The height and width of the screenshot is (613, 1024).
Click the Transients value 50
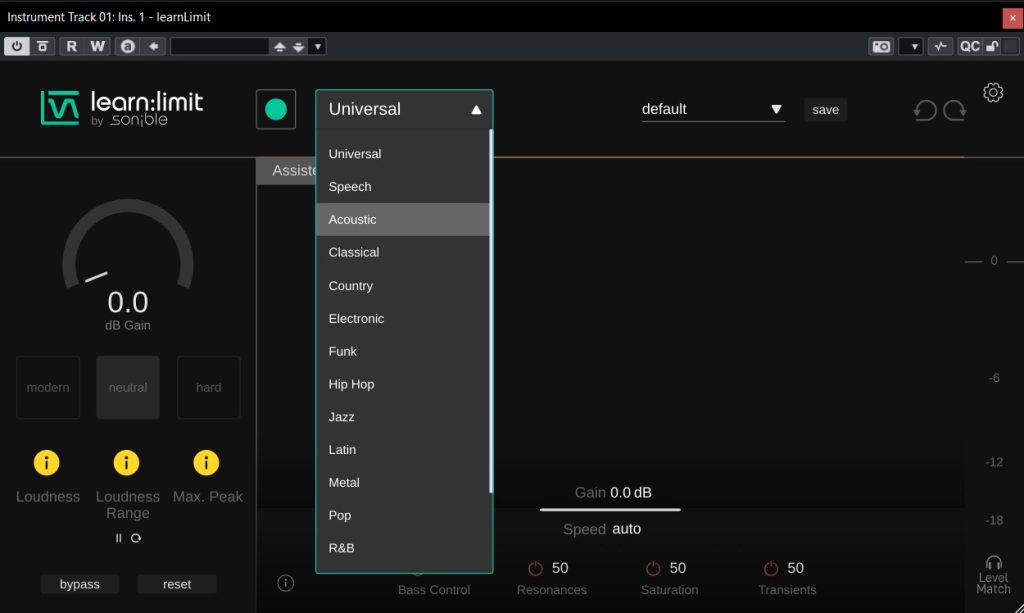pyautogui.click(x=795, y=568)
